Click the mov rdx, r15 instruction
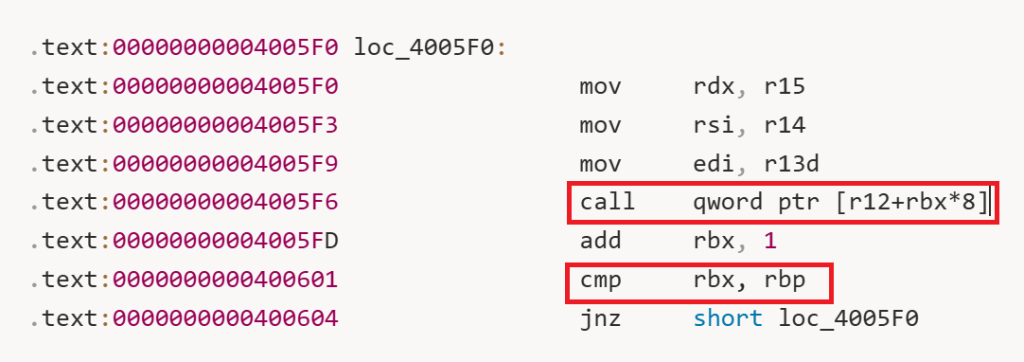 (692, 87)
